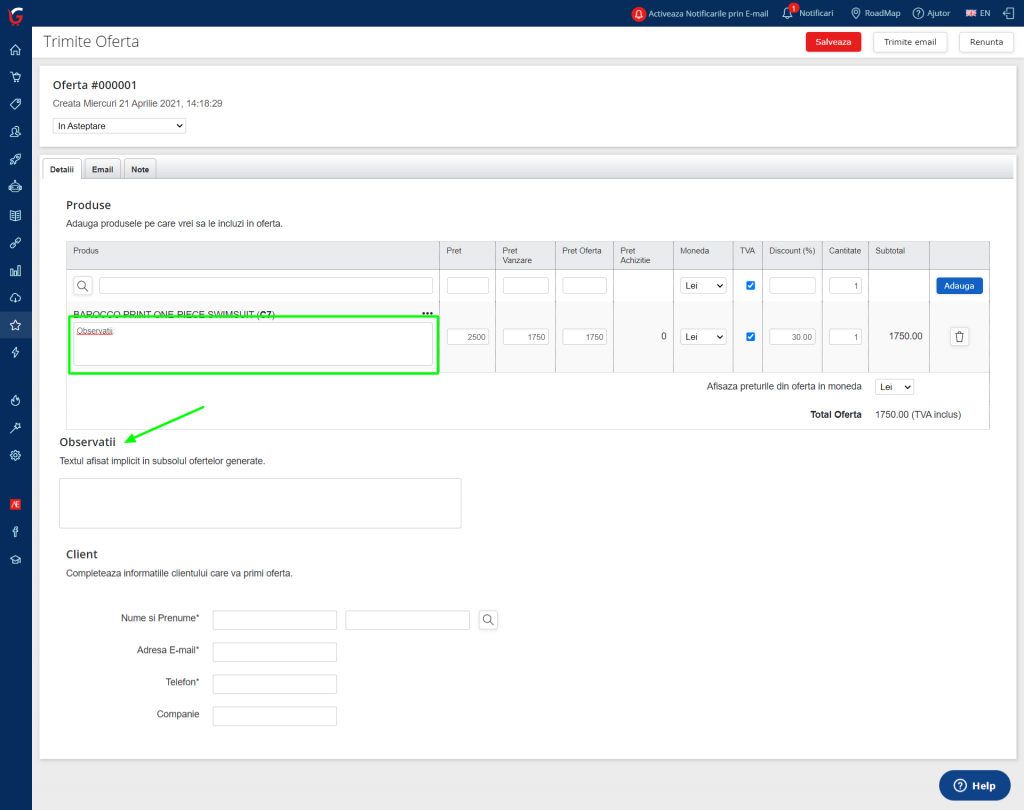Image resolution: width=1024 pixels, height=810 pixels.
Task: Open the Afisaza preturile moneda dropdown
Action: pyautogui.click(x=894, y=387)
